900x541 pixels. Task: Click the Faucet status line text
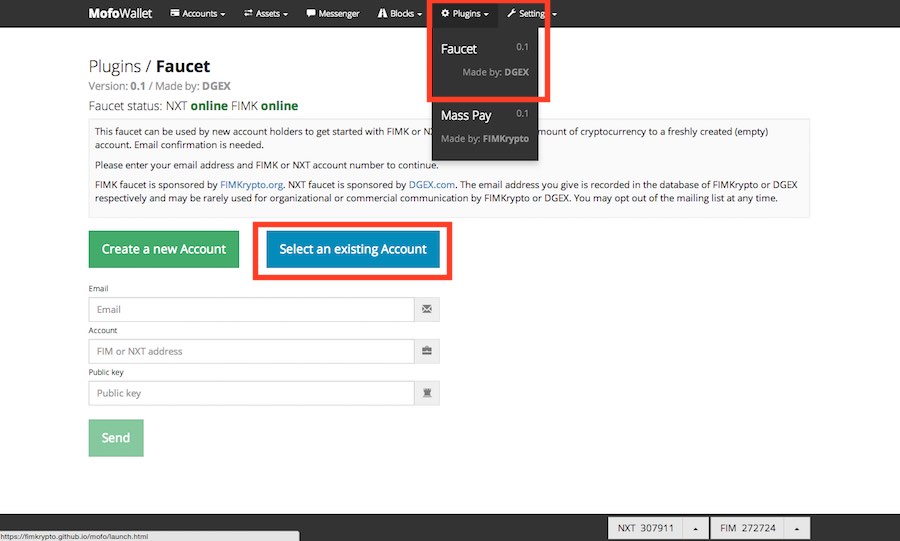pyautogui.click(x=193, y=106)
